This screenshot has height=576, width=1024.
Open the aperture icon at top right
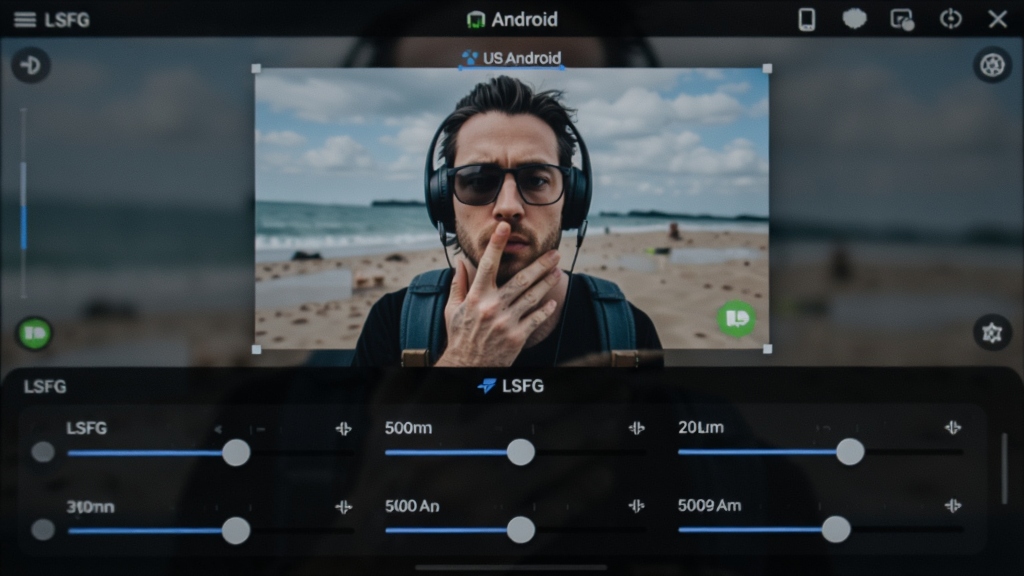[x=992, y=65]
